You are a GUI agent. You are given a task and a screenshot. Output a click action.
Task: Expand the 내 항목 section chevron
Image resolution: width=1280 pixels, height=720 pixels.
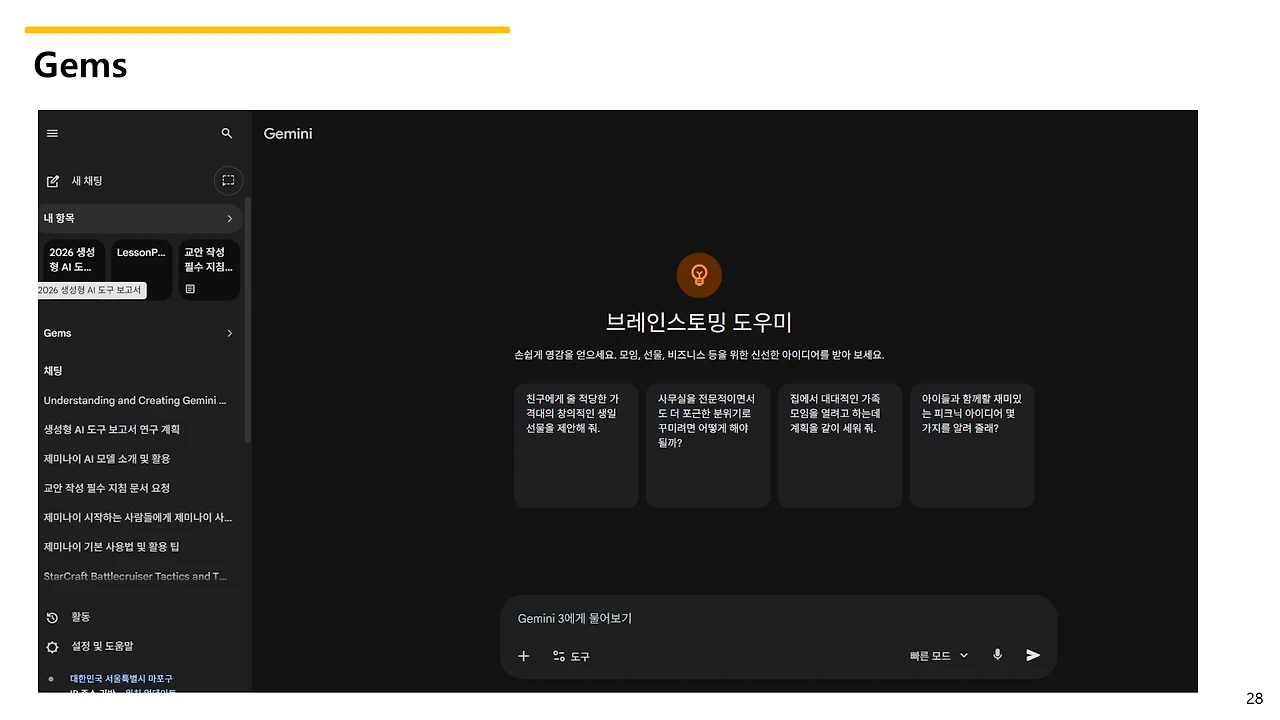(229, 218)
